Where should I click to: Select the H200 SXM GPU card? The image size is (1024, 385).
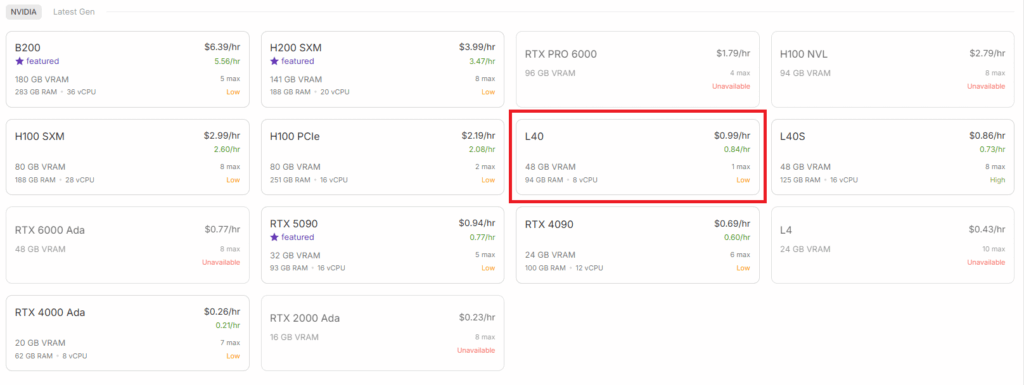tap(383, 69)
